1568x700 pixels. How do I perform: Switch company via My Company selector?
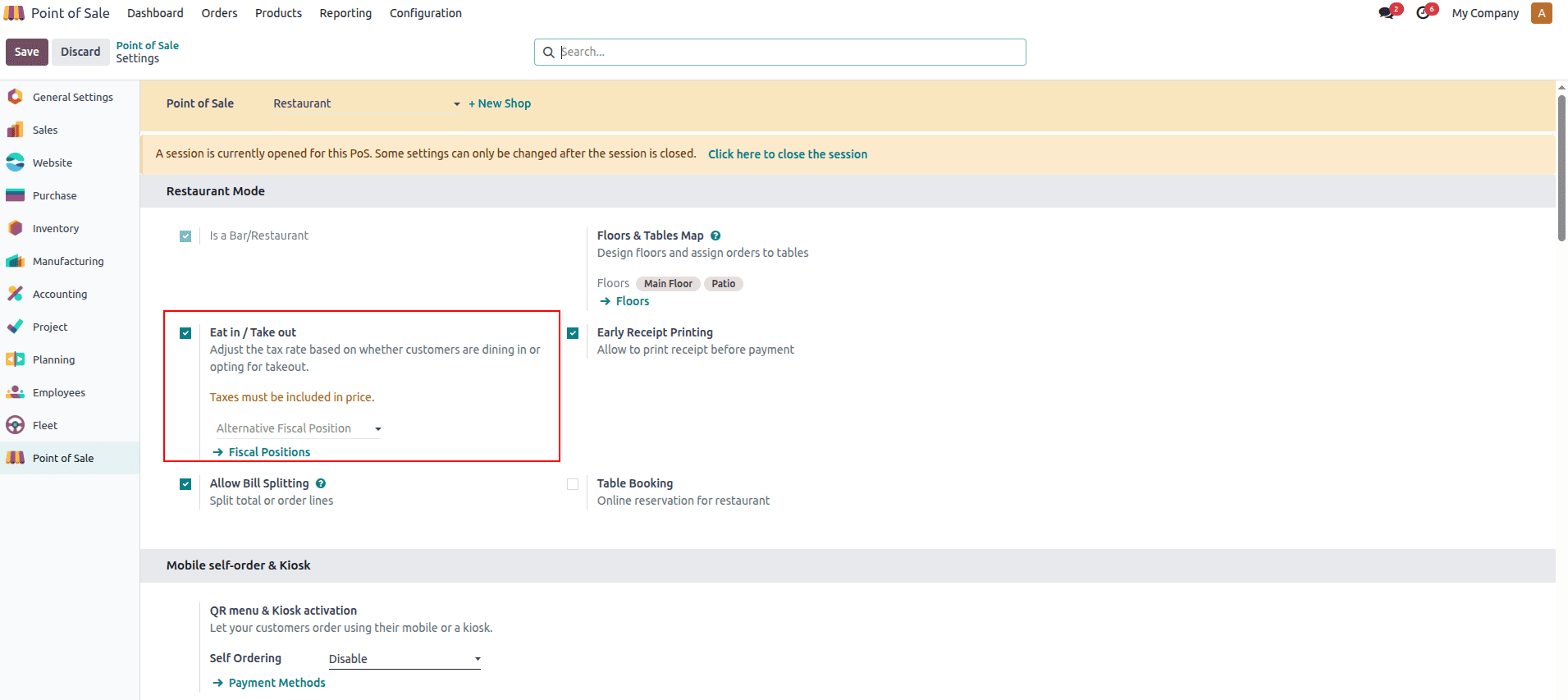(x=1485, y=13)
